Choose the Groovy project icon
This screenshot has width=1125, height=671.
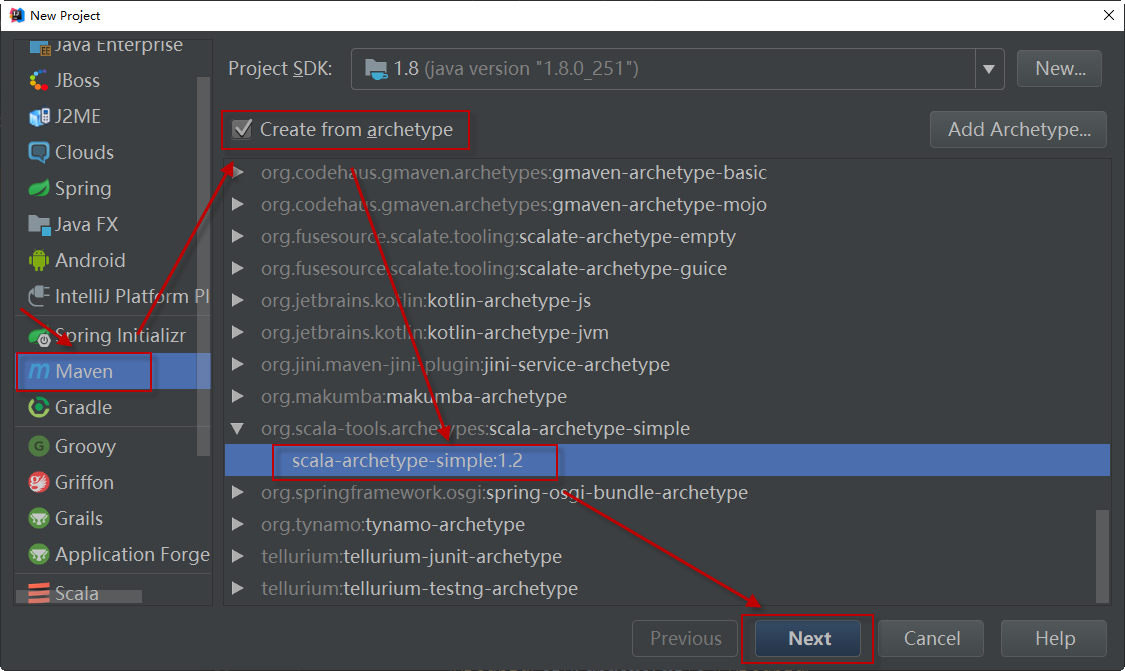coord(39,447)
